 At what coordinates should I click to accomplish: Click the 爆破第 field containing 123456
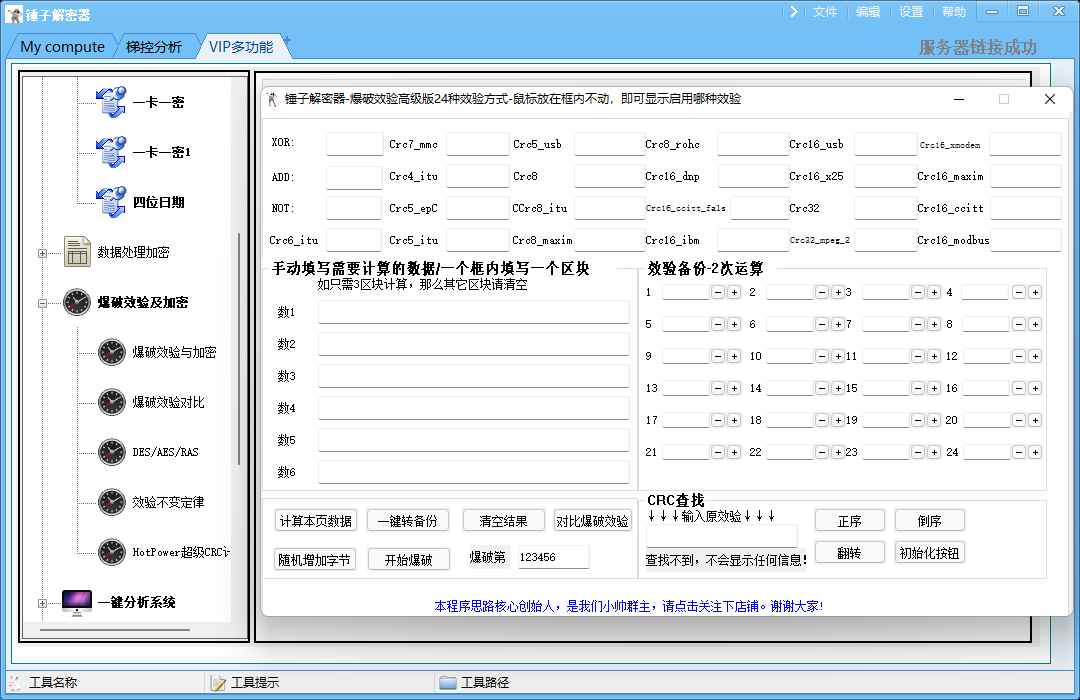(x=553, y=557)
